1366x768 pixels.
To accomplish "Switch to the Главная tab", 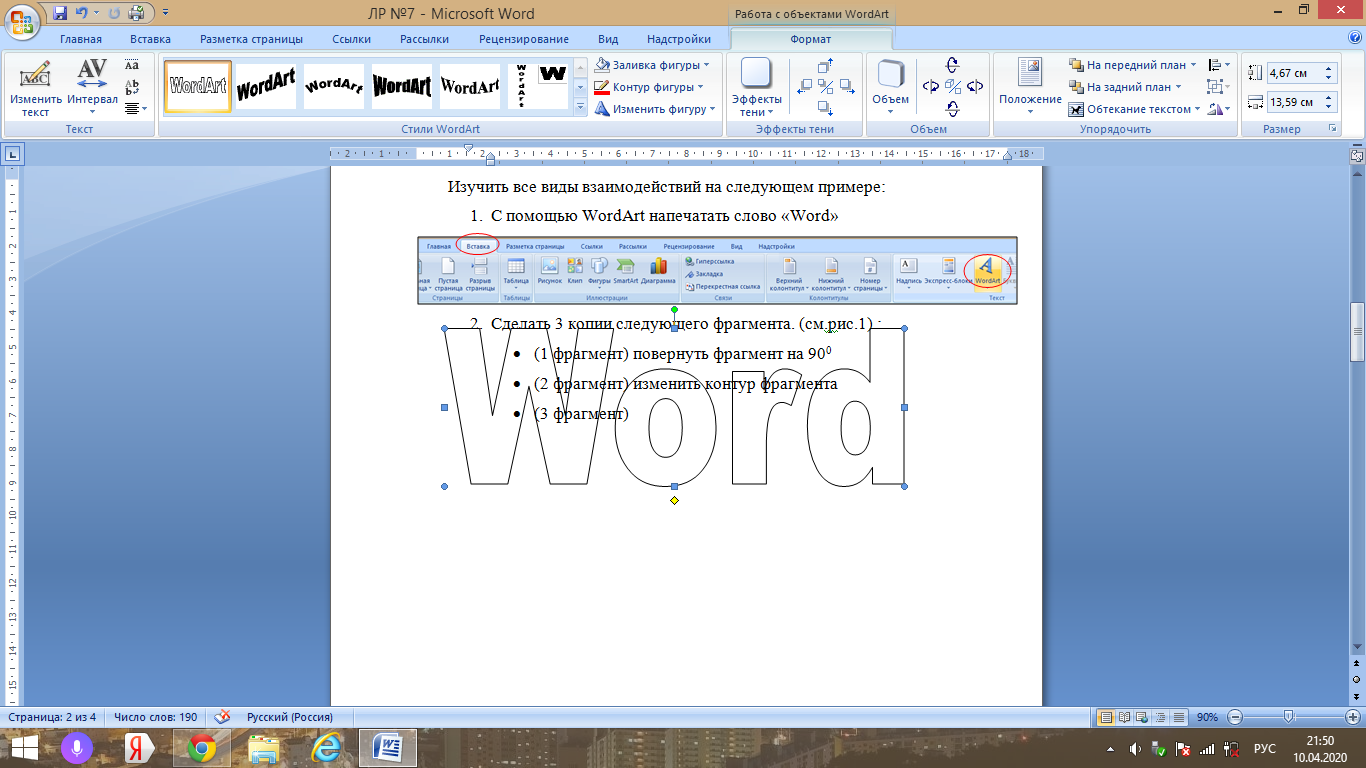I will click(80, 39).
